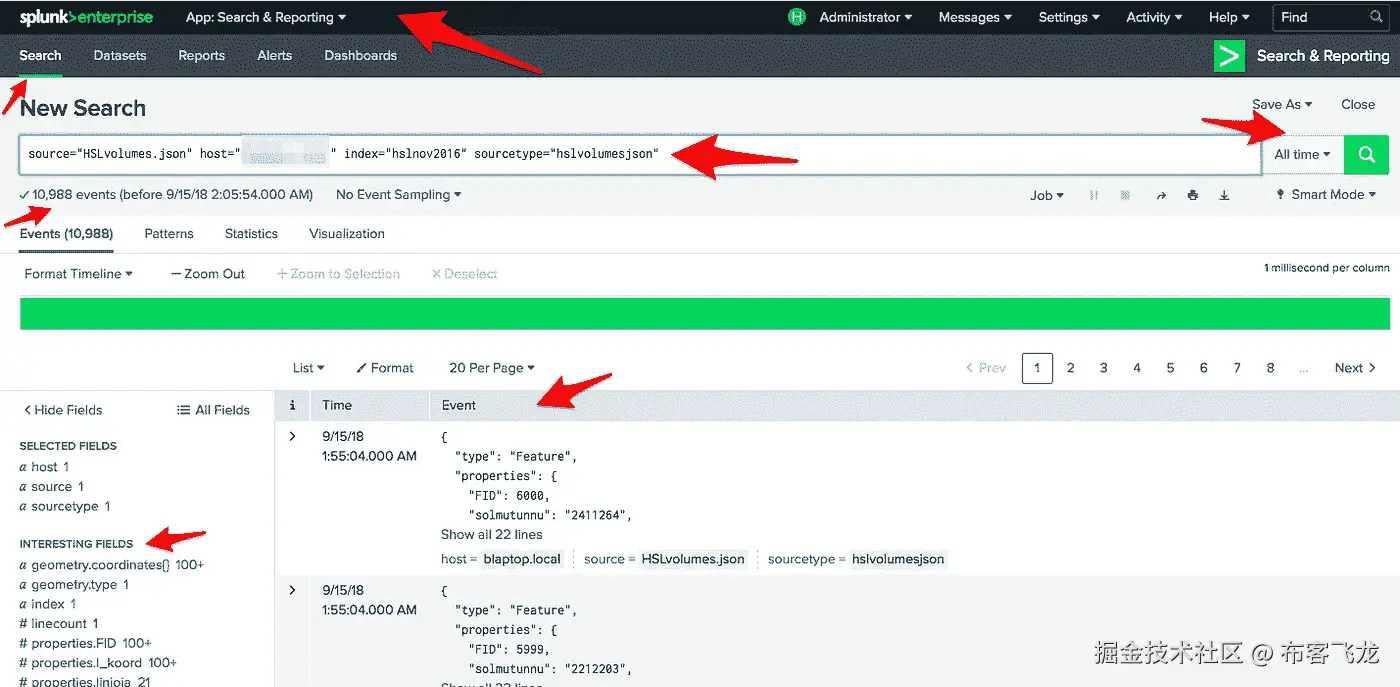Switch to the Visualization tab

(x=347, y=233)
